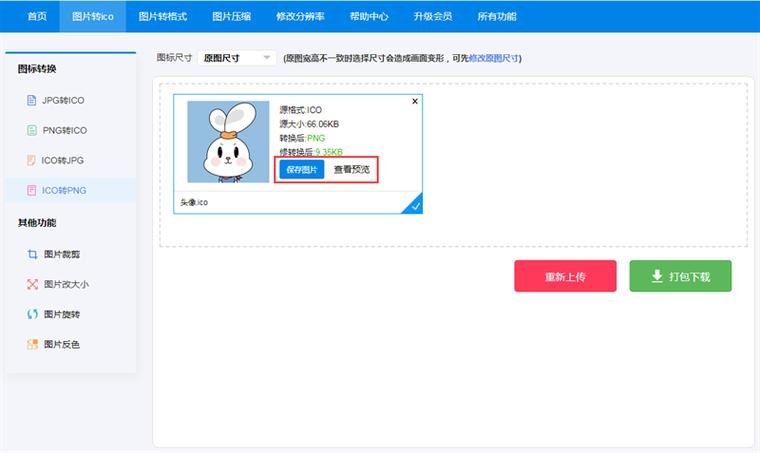Image resolution: width=760 pixels, height=453 pixels.
Task: Click the 图片反色 invert icon
Action: point(32,344)
